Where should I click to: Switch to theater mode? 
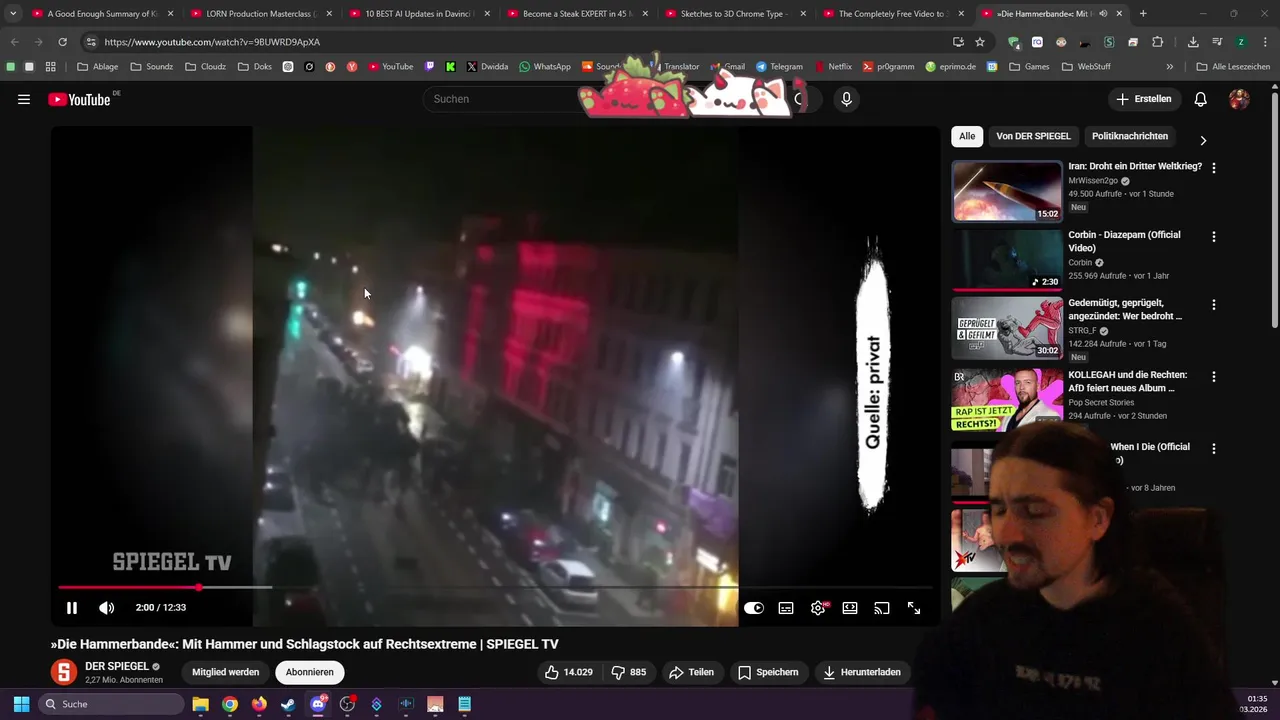pos(850,608)
